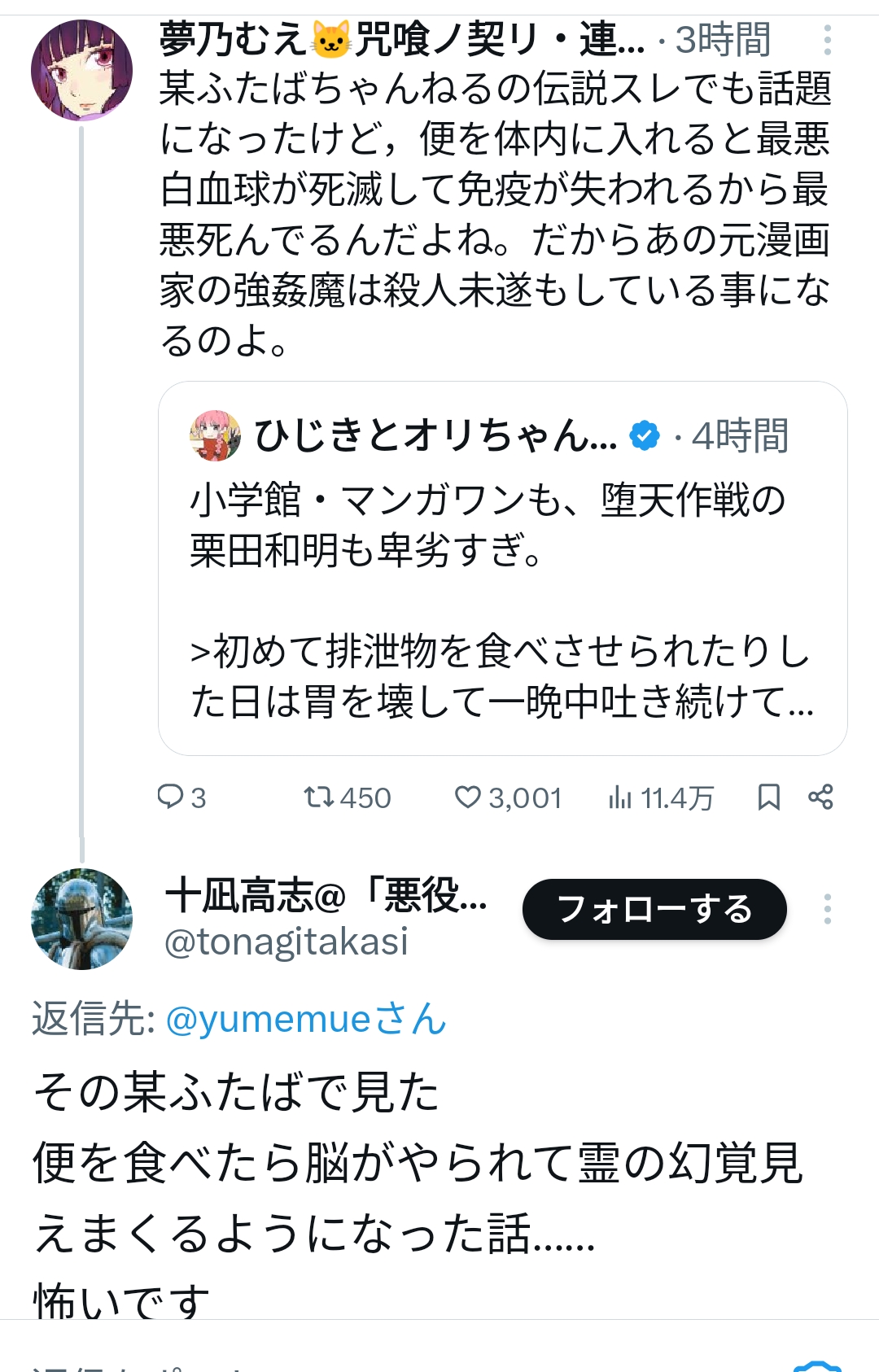Tap the @tonagitakasi handle
This screenshot has height=1372, width=879.
(286, 942)
